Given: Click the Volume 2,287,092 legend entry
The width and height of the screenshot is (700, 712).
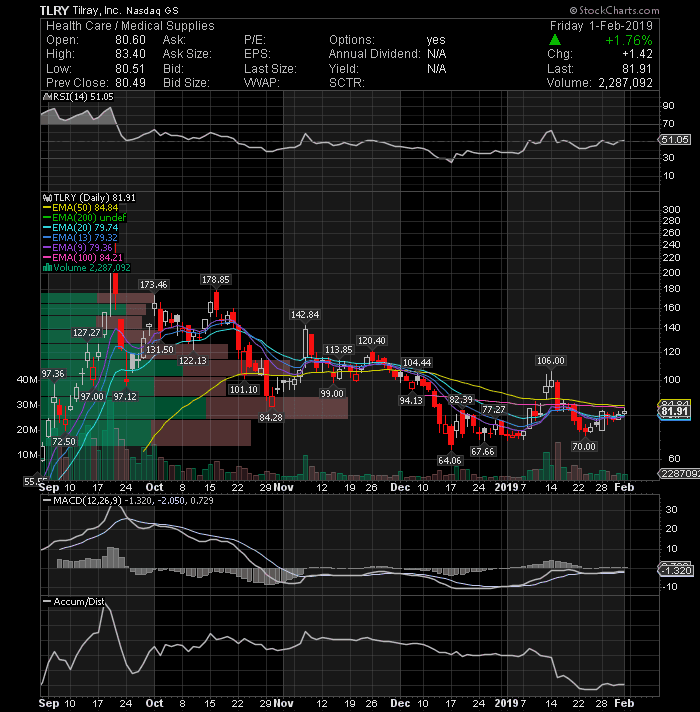Looking at the screenshot, I should pyautogui.click(x=87, y=268).
